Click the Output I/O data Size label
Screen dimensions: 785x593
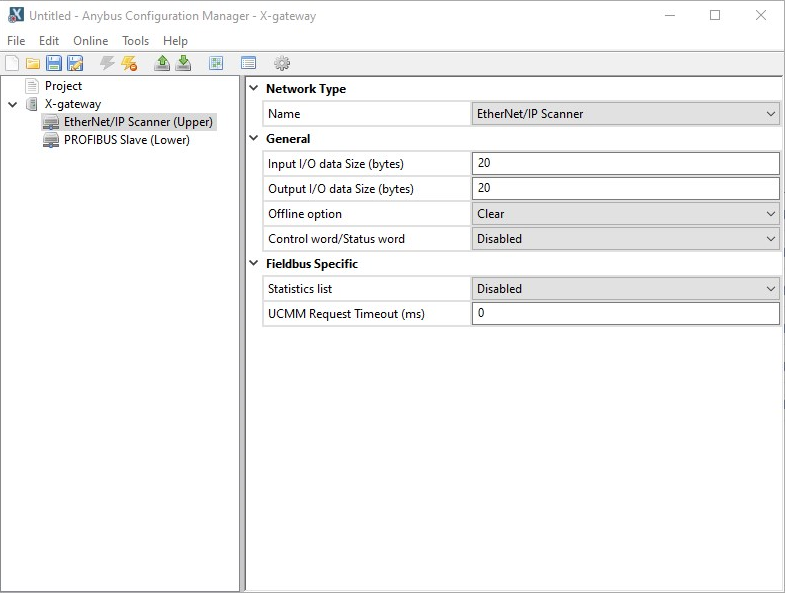click(x=341, y=189)
